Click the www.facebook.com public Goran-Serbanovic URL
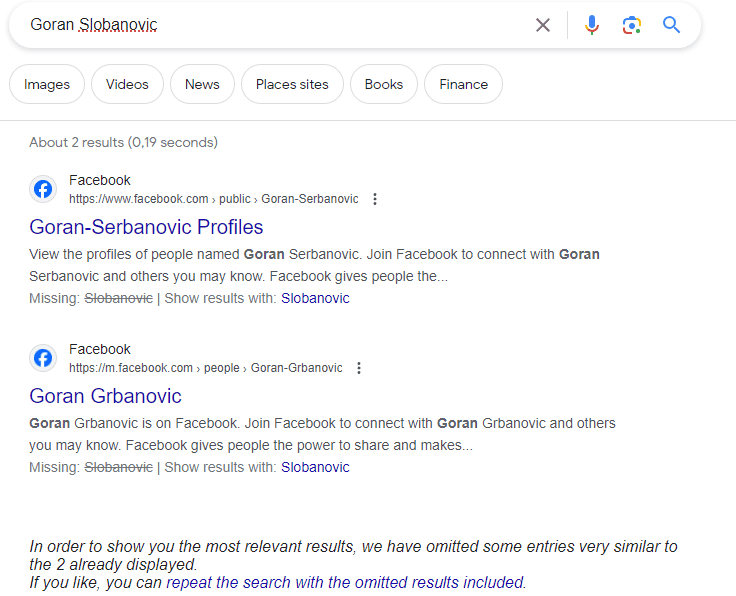Viewport: 736px width, 596px height. coord(214,199)
